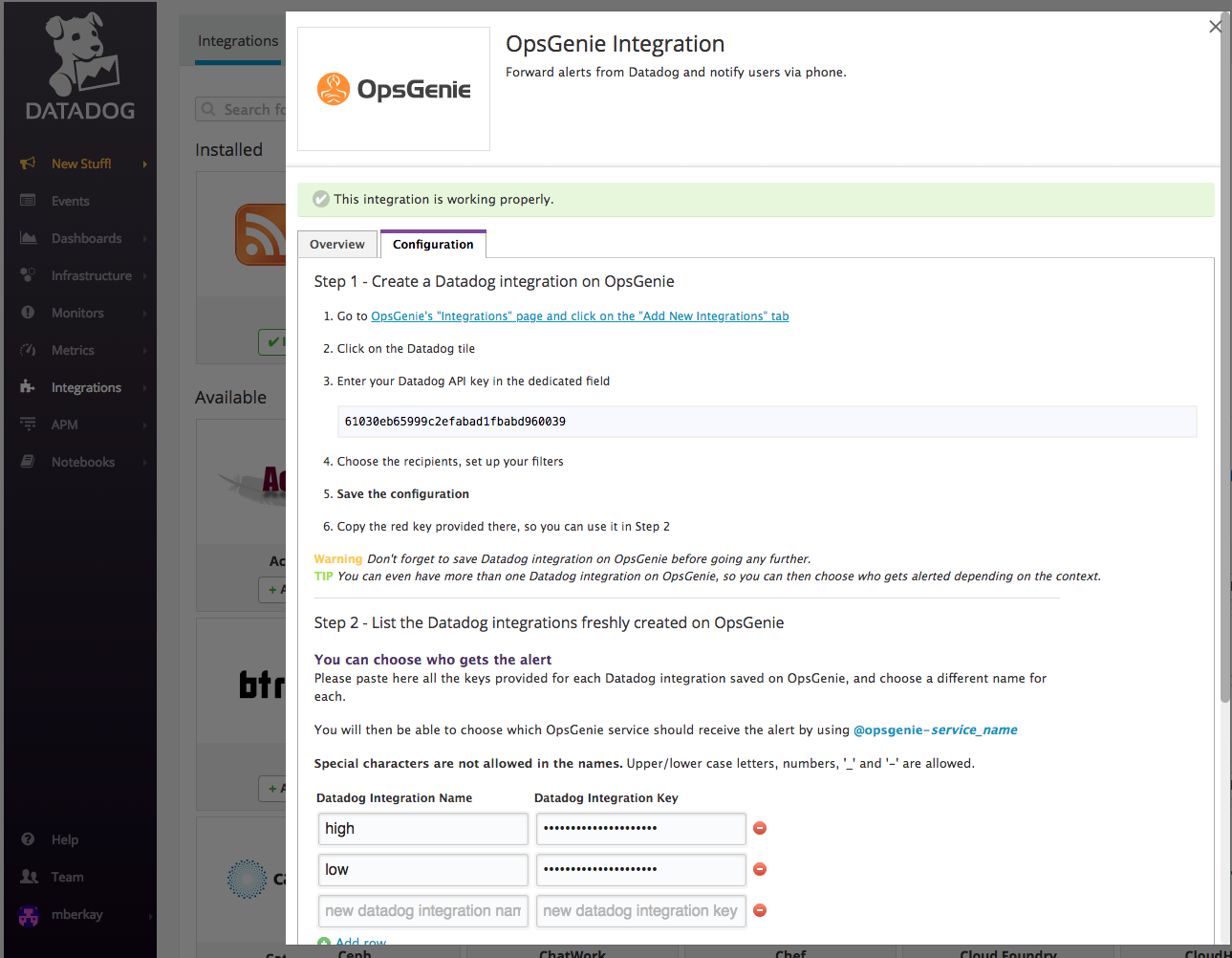The width and height of the screenshot is (1232, 958).
Task: Click the Events sidebar icon
Action: [x=28, y=201]
